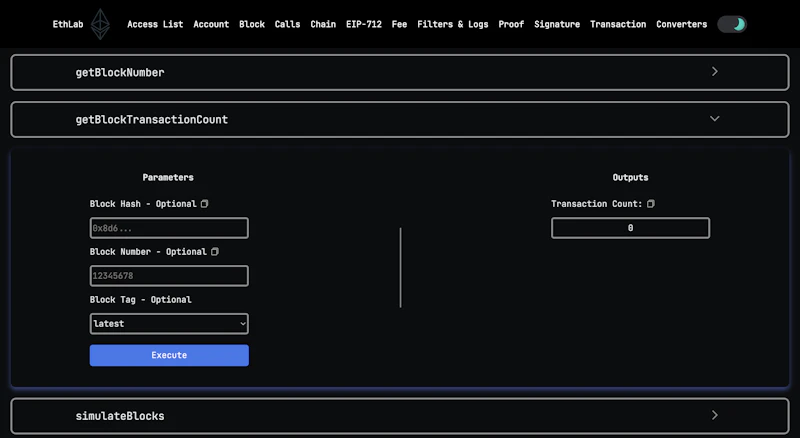Collapse the getBlockTransactionCount section
The width and height of the screenshot is (800, 438).
[400, 119]
